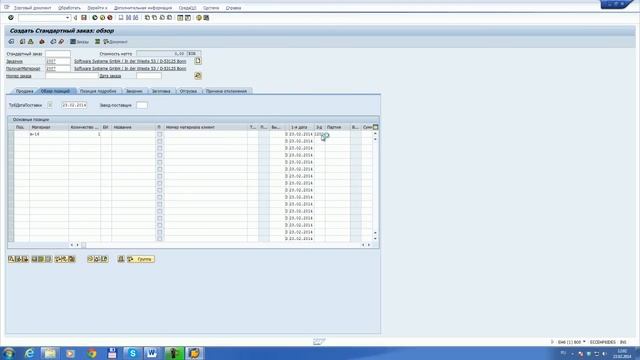Click the item details magnifier icon below table
Image resolution: width=640 pixels, height=360 pixels.
click(11, 259)
